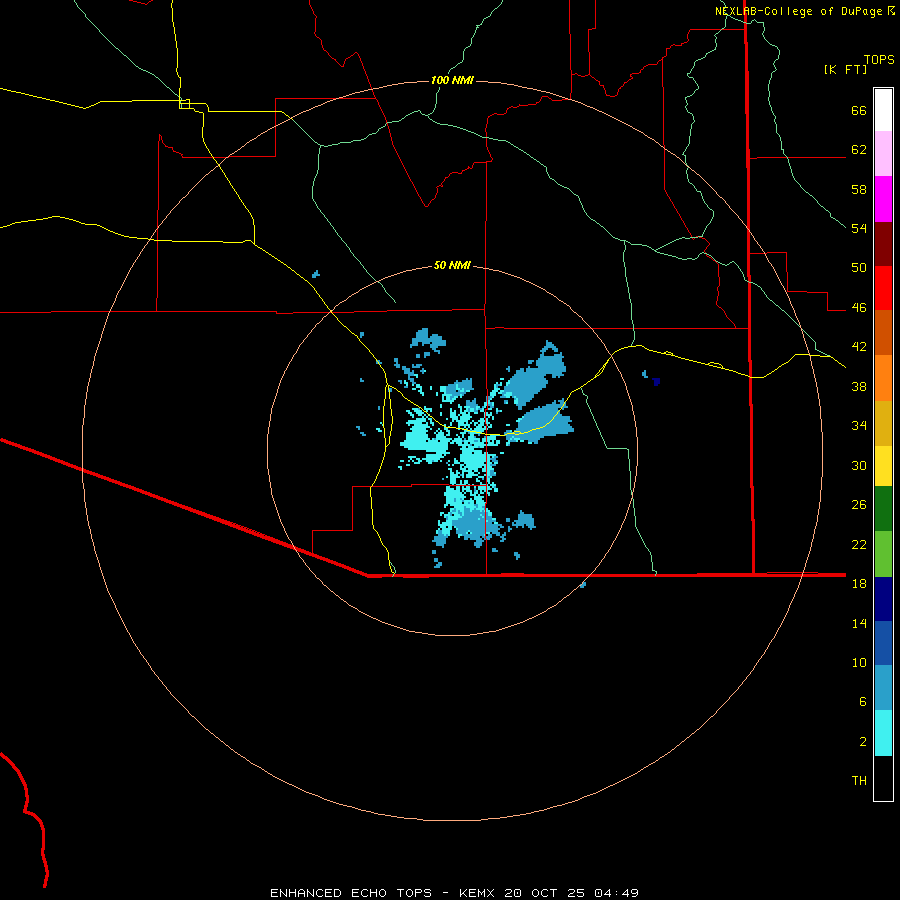Select the cyan legend swatch
The height and width of the screenshot is (900, 900).
(x=883, y=733)
